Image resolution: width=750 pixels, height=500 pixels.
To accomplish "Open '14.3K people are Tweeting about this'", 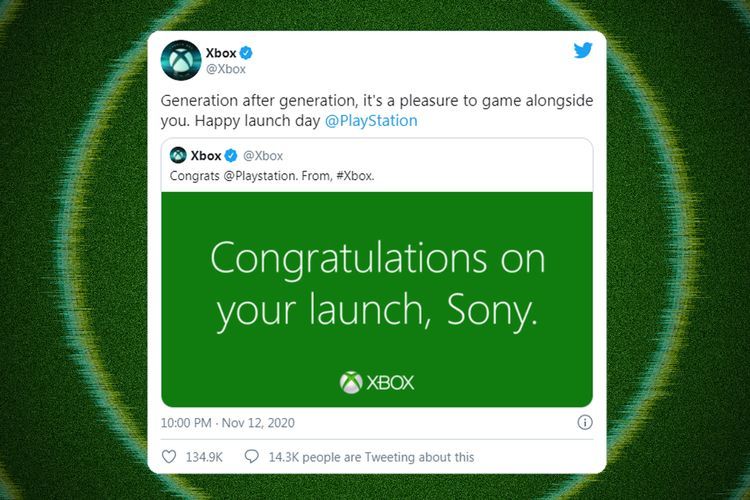I will coord(371,457).
